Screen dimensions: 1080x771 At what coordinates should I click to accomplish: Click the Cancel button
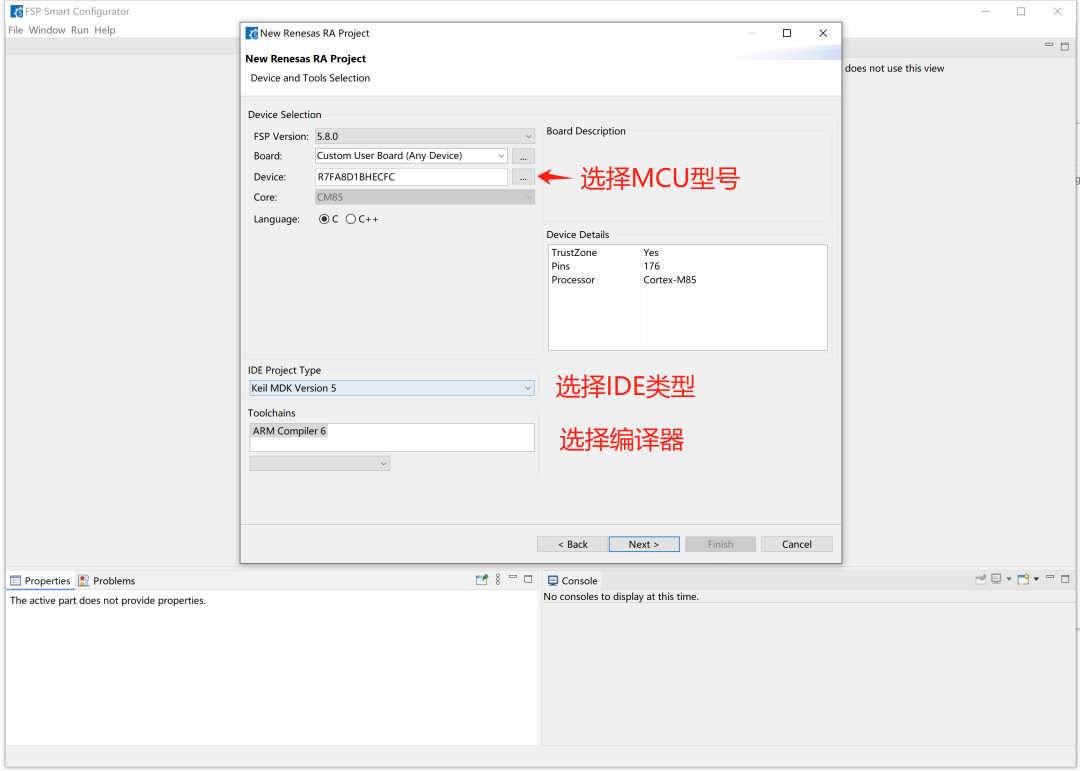click(x=797, y=544)
